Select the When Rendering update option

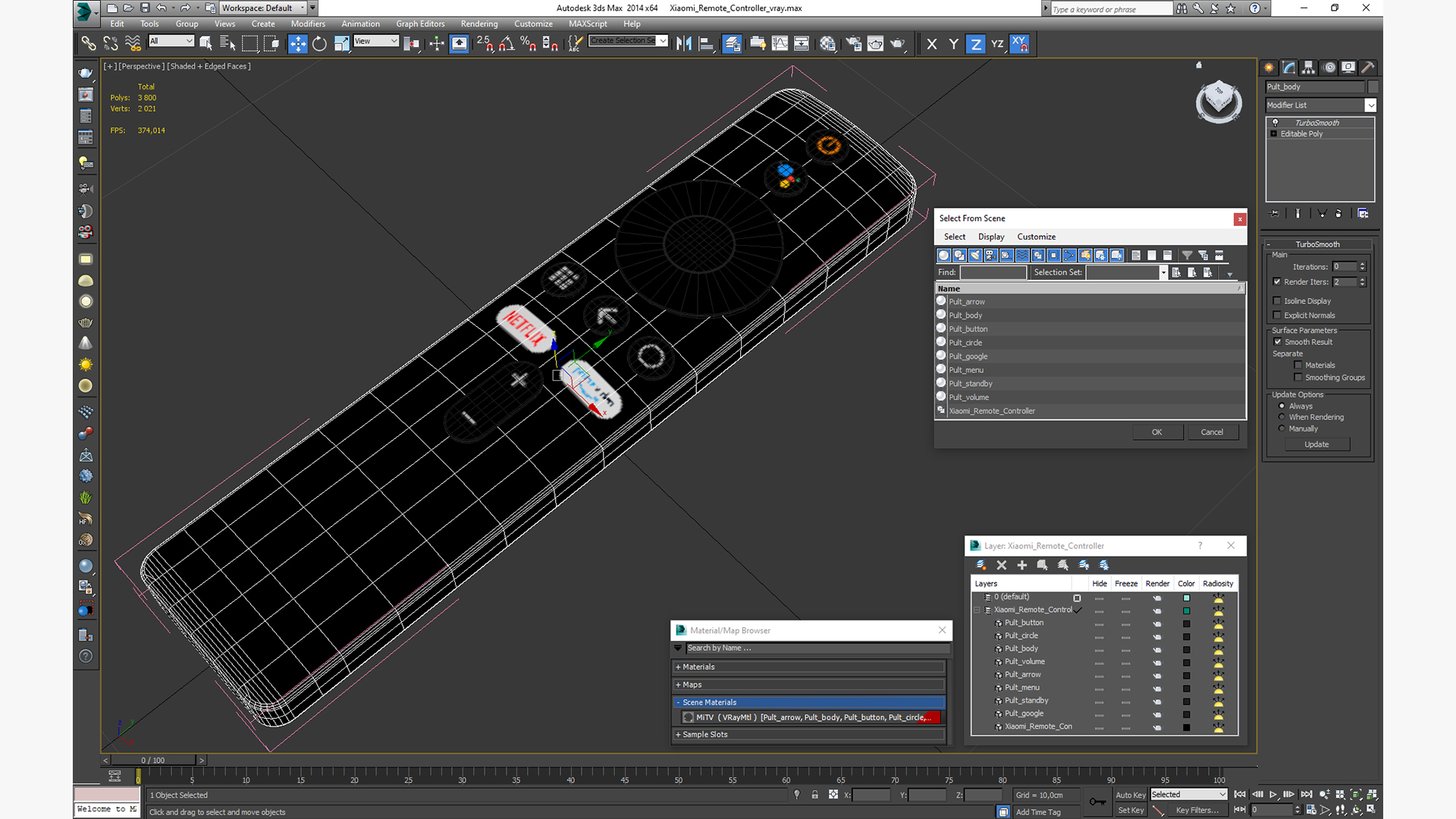coord(1282,417)
